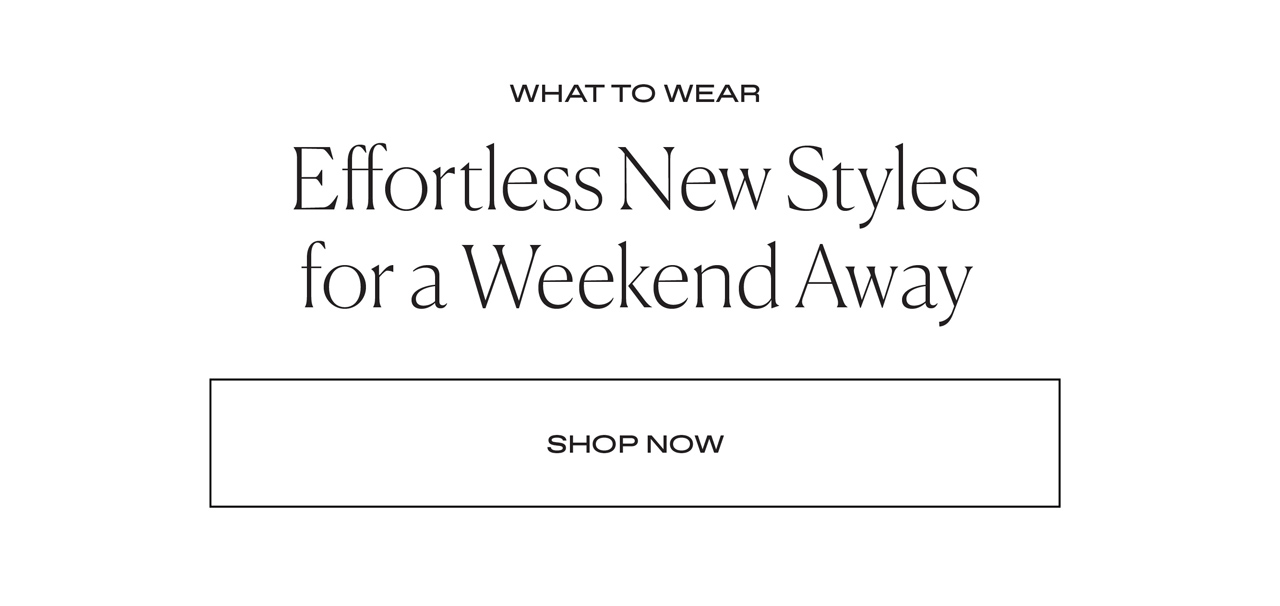Click the word 'New' in the headline

tap(694, 182)
